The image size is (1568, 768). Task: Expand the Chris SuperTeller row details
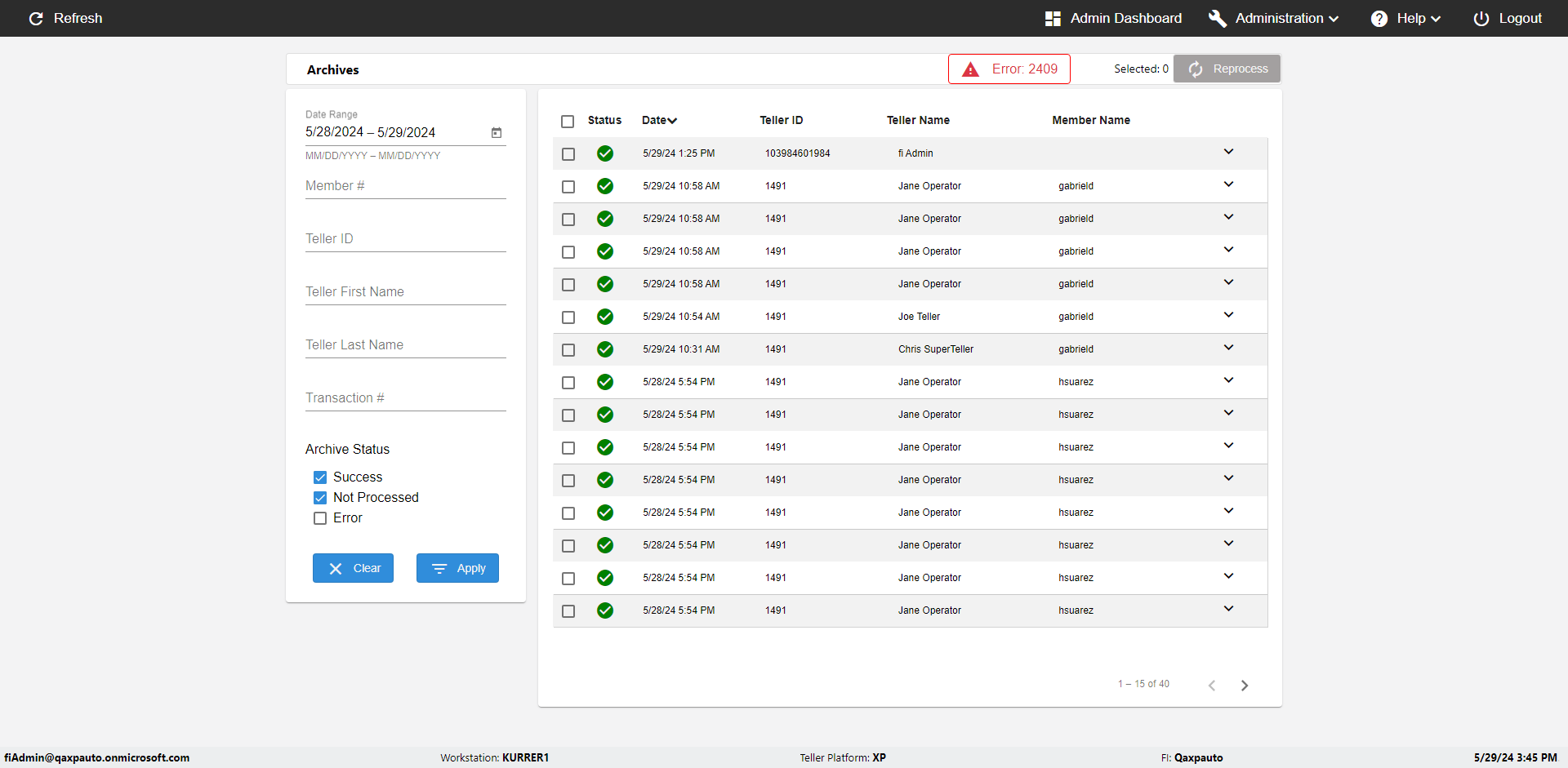coord(1228,348)
